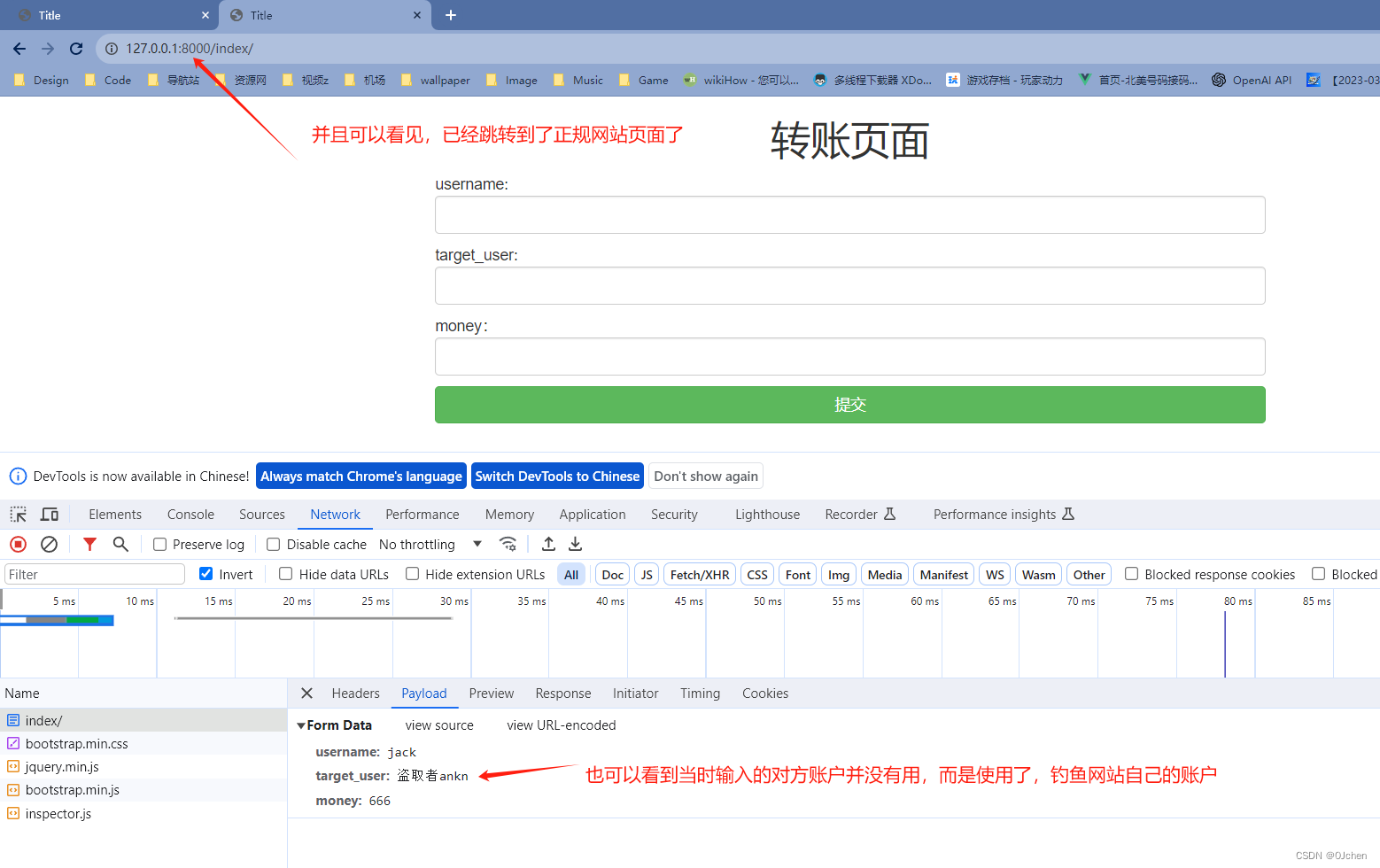Reload the page with the refresh icon
Screen dimensions: 1380x868
pyautogui.click(x=76, y=49)
